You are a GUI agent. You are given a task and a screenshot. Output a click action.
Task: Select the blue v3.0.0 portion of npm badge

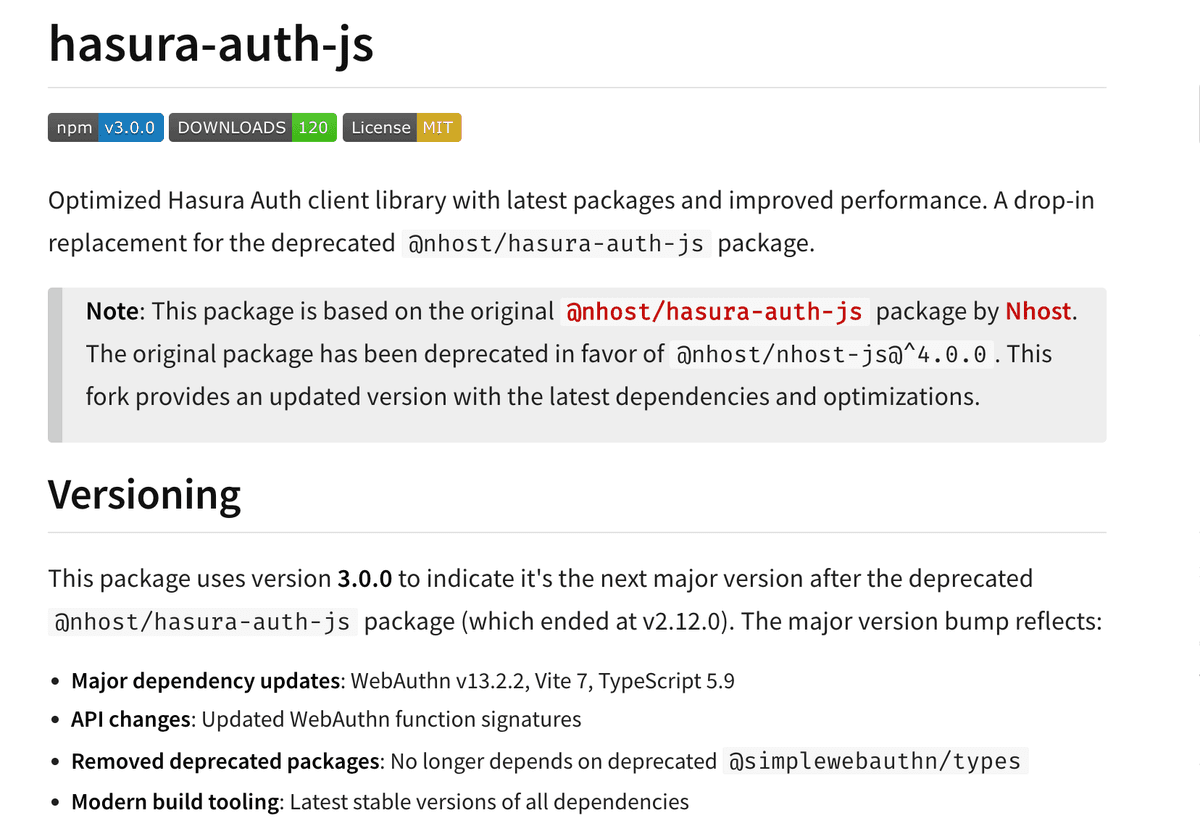pyautogui.click(x=130, y=127)
